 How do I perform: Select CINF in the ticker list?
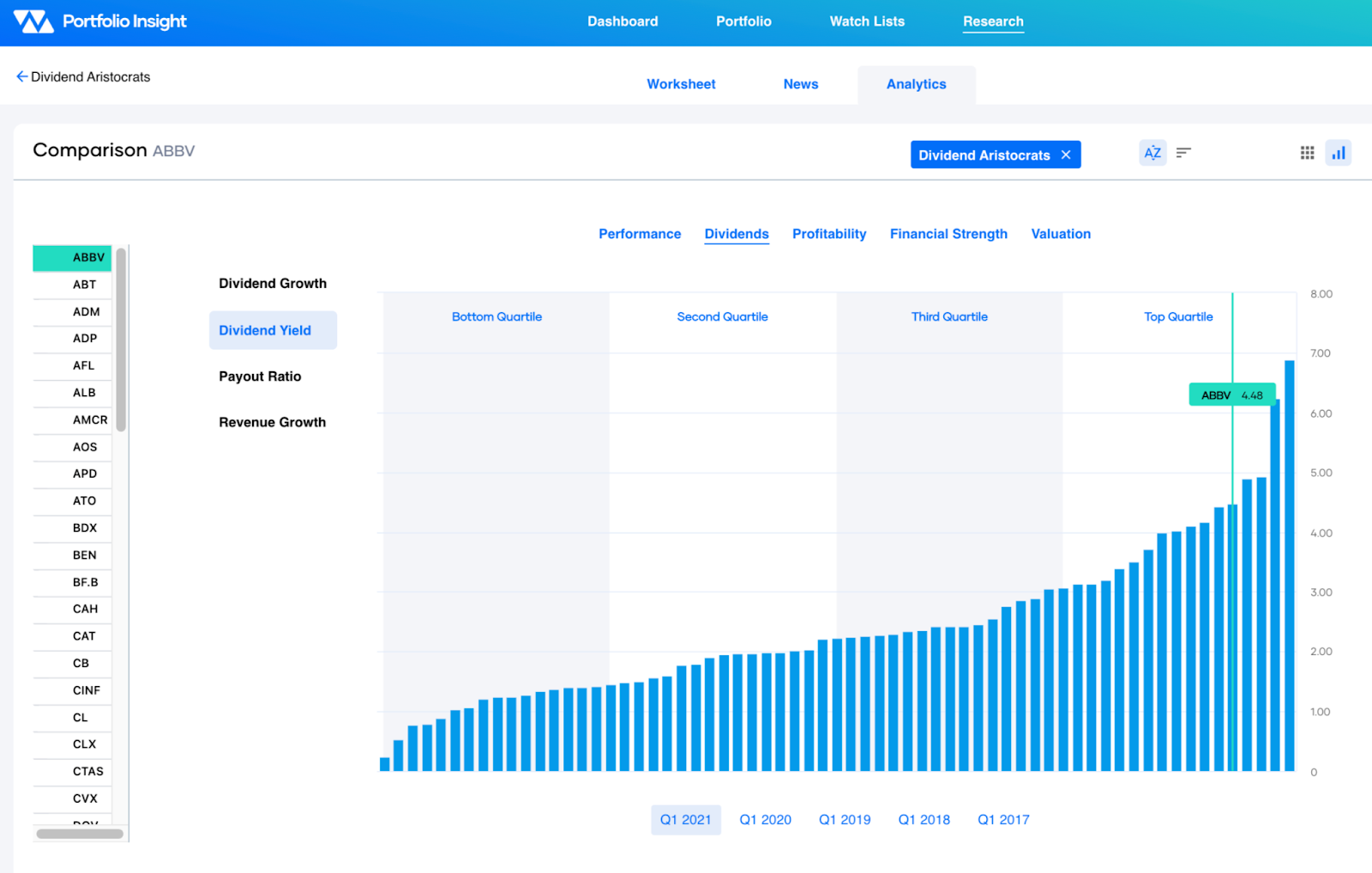point(72,690)
